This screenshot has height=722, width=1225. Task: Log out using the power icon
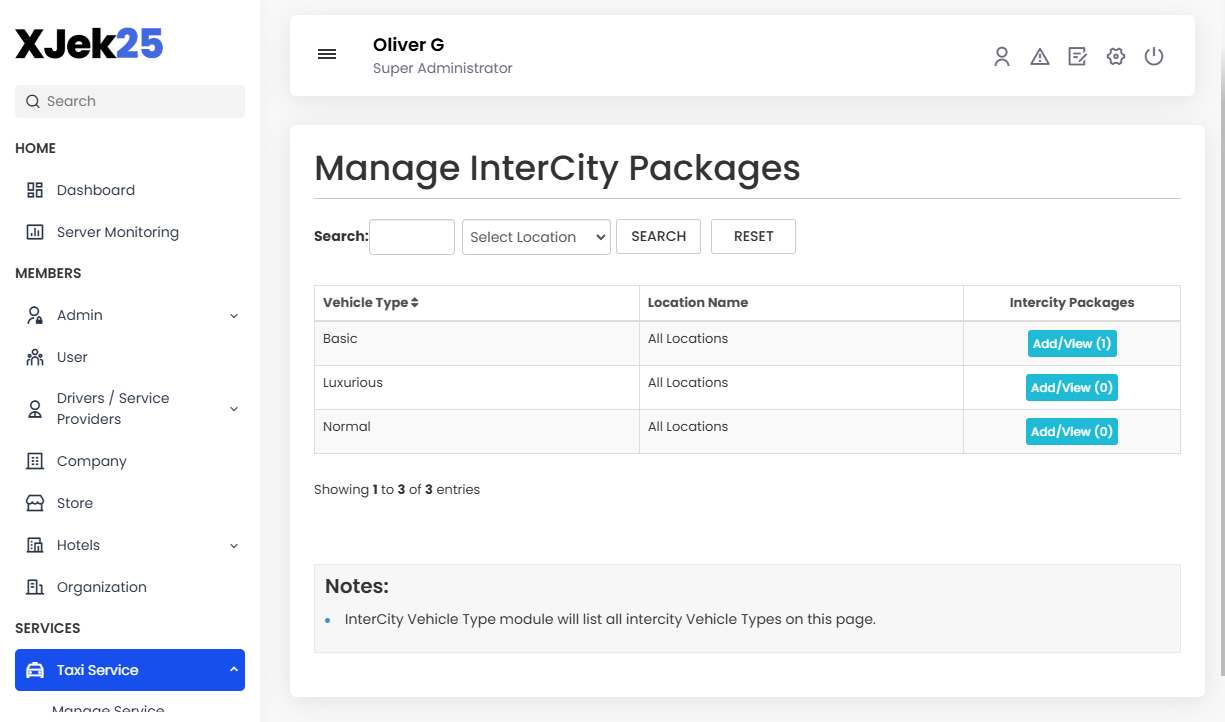coord(1154,57)
